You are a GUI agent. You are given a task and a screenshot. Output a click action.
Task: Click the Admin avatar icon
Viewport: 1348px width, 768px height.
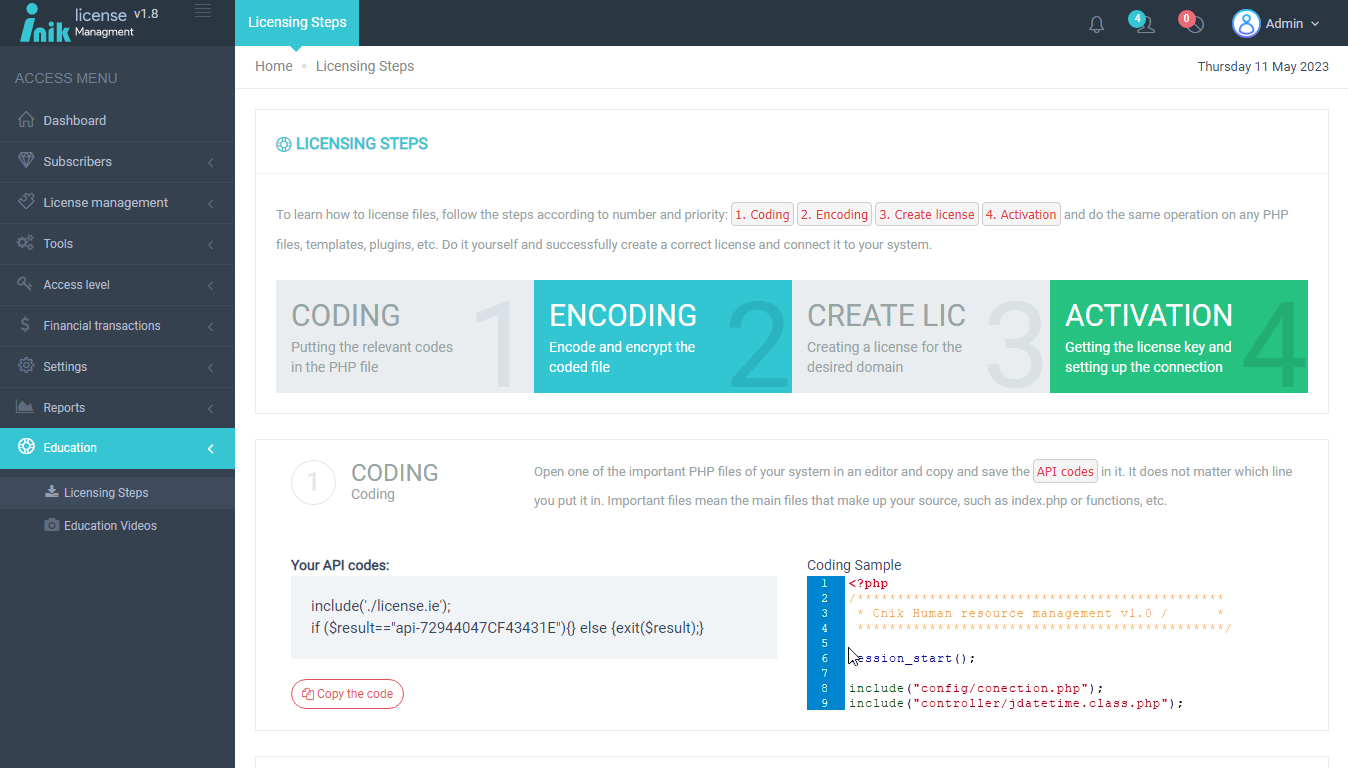point(1246,23)
